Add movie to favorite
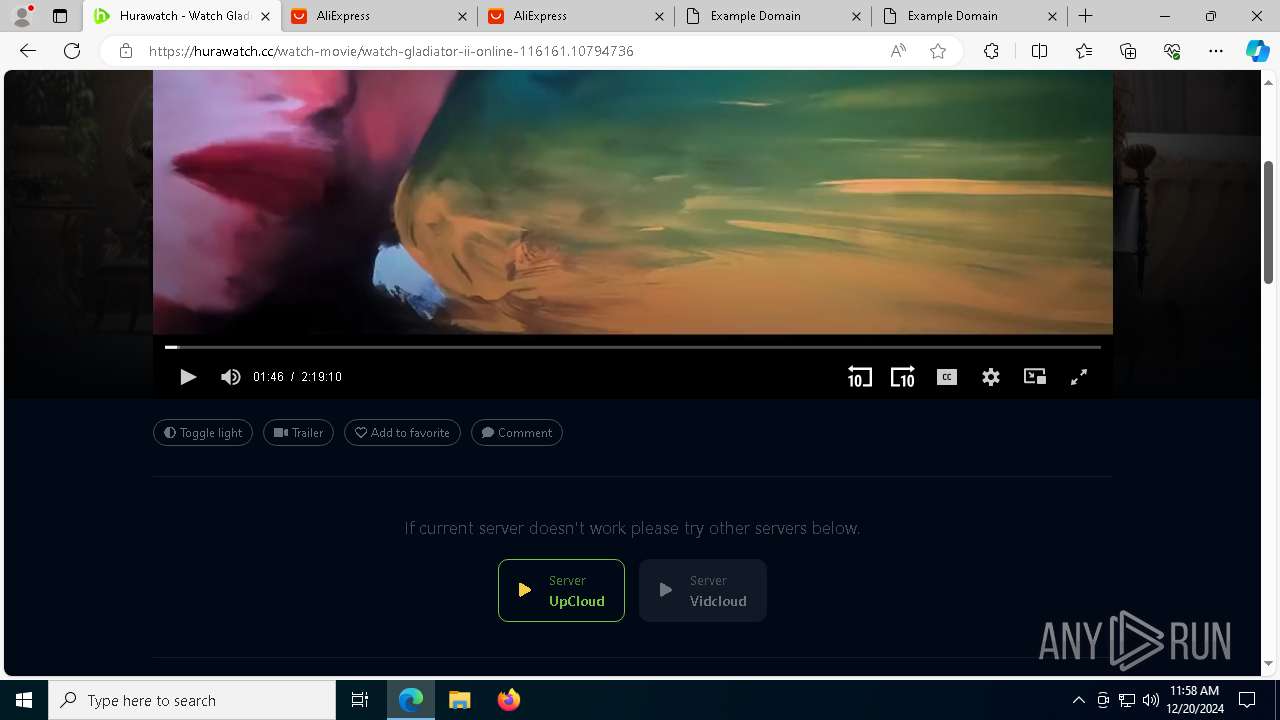The image size is (1280, 720). [x=402, y=433]
